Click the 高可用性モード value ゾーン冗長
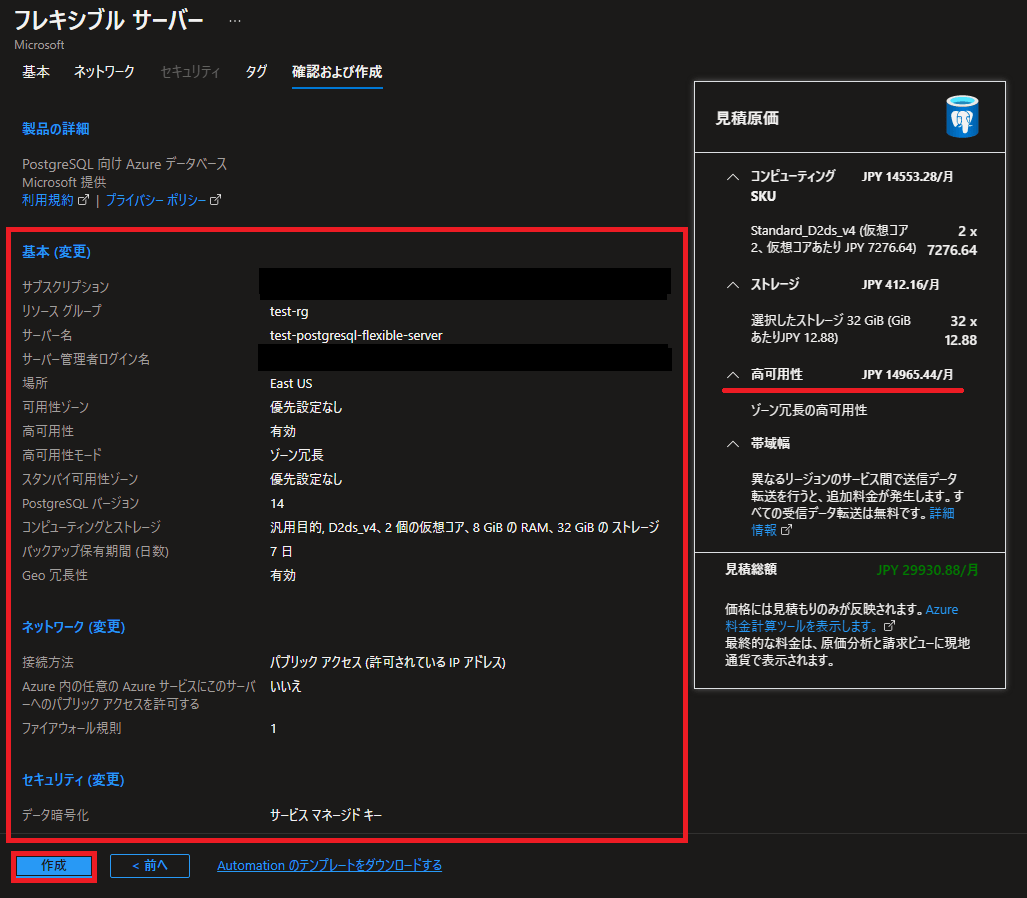 (x=297, y=455)
